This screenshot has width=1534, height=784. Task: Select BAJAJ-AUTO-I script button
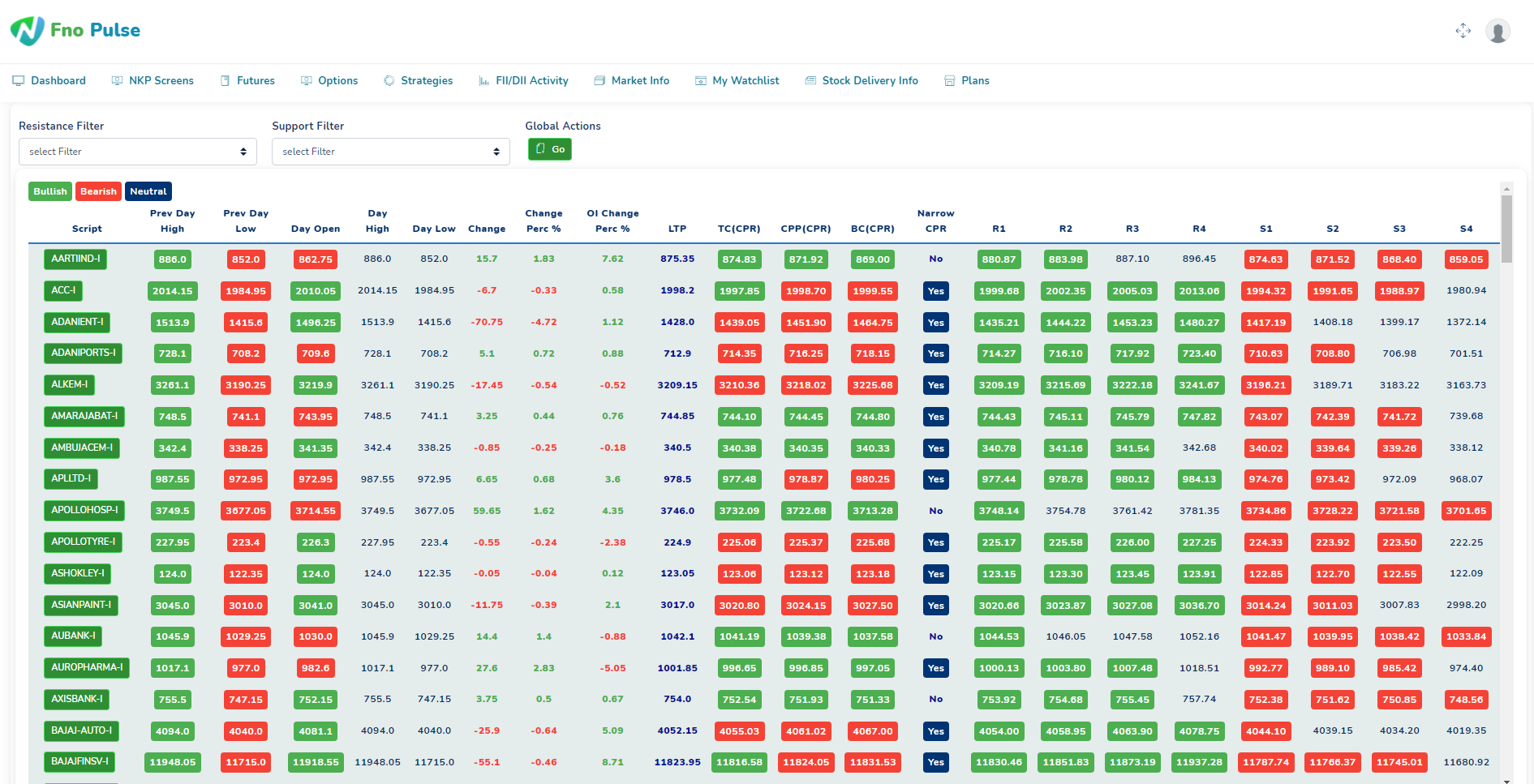click(x=81, y=730)
